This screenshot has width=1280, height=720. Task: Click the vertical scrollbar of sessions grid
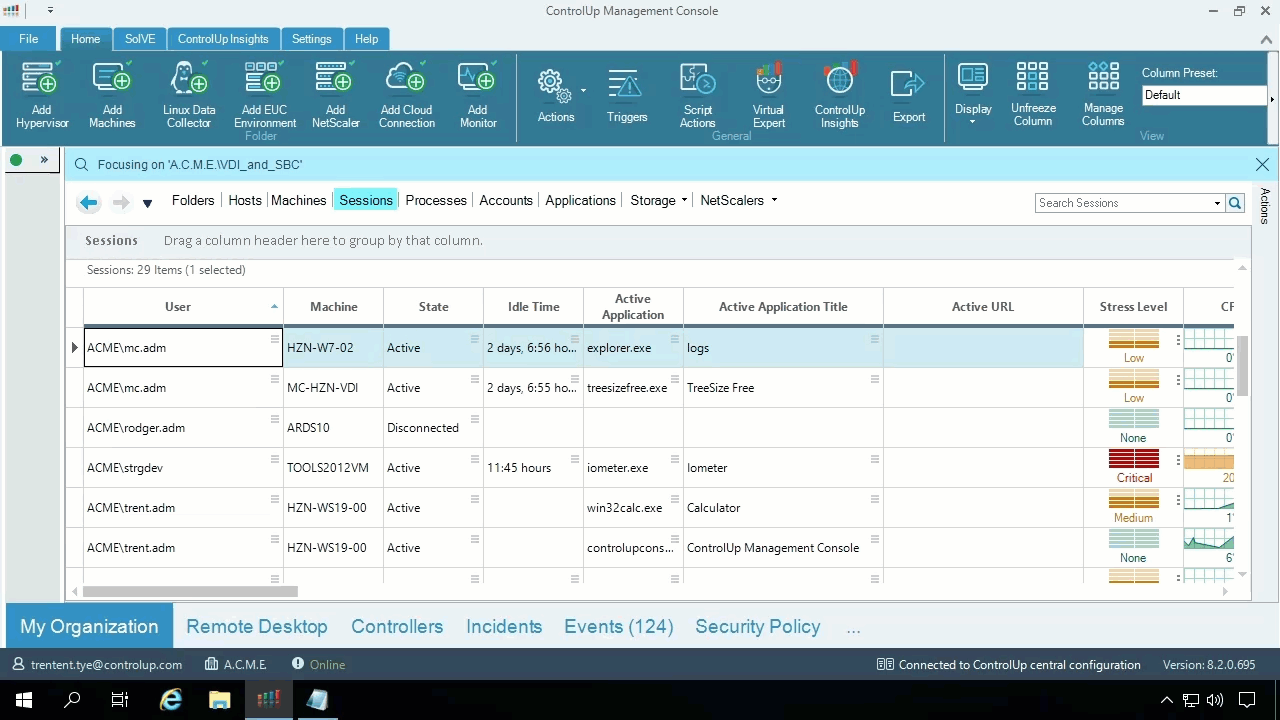[1243, 365]
